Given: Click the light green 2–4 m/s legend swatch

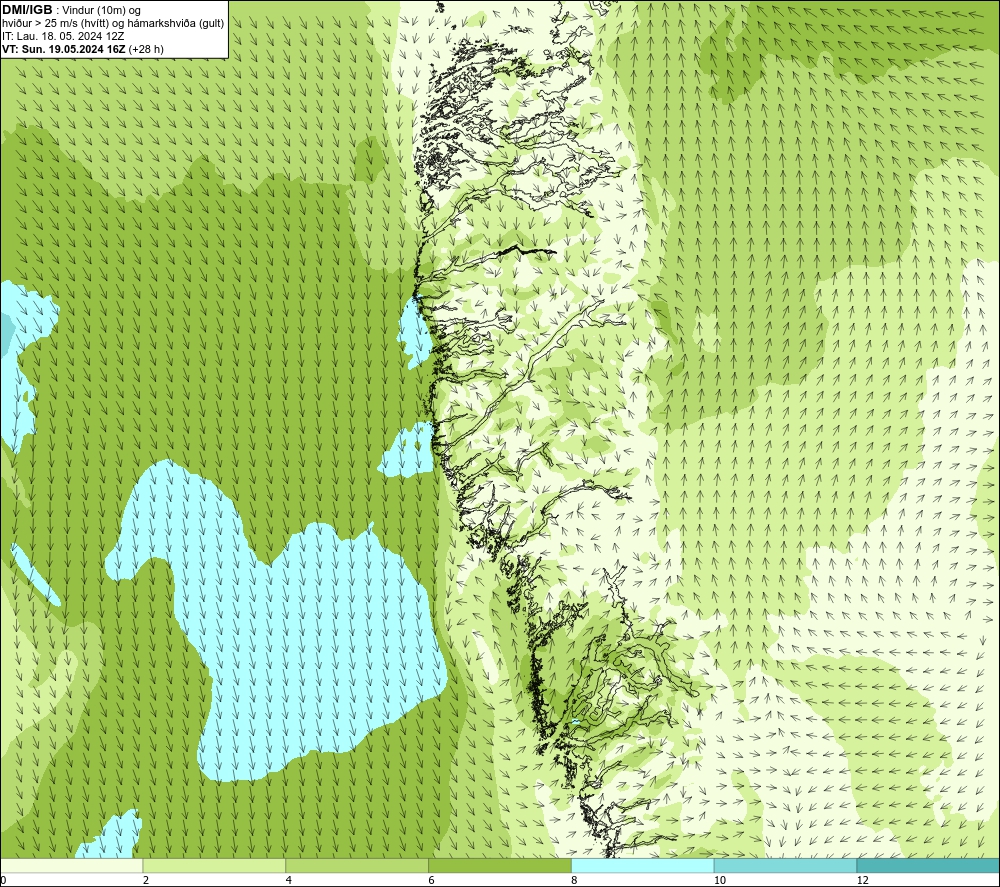Looking at the screenshot, I should [x=214, y=865].
